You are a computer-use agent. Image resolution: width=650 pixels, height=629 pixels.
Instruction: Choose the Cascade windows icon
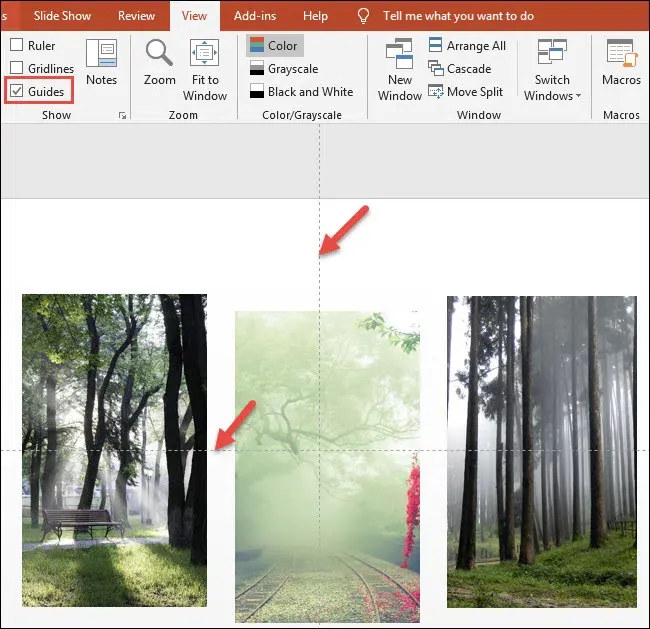coord(435,68)
